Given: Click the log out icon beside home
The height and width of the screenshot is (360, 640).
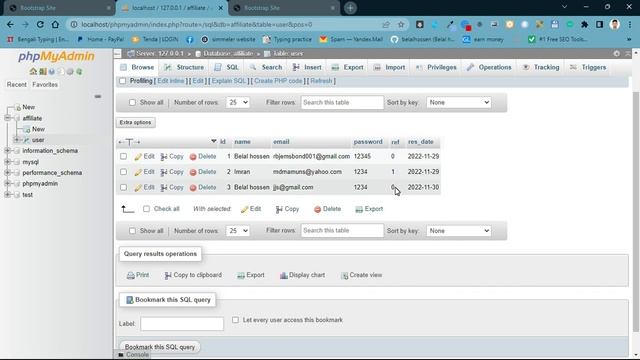Looking at the screenshot, I should coord(42,71).
